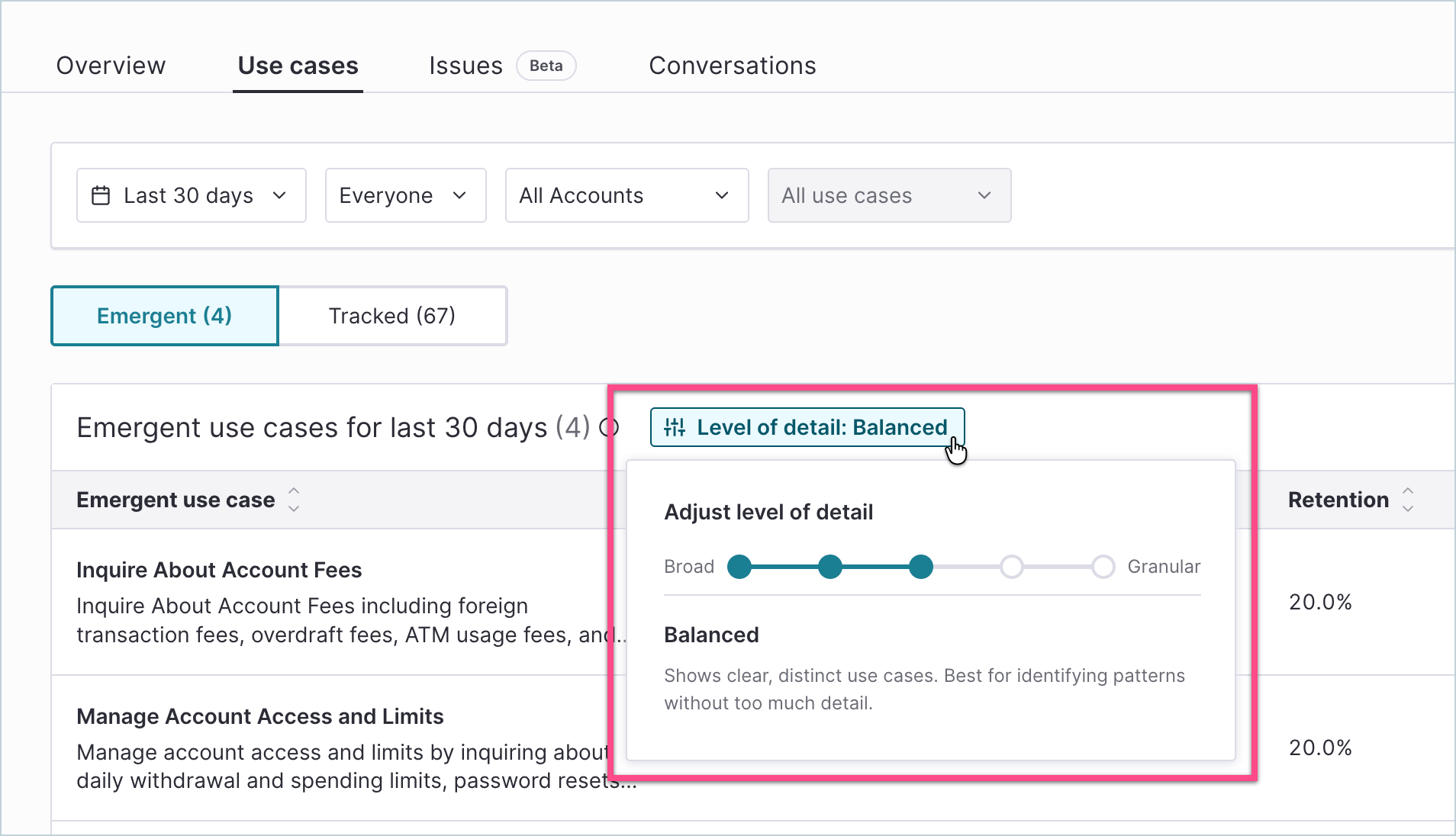Click 20.0% retention for Manage Account Access row

1320,748
